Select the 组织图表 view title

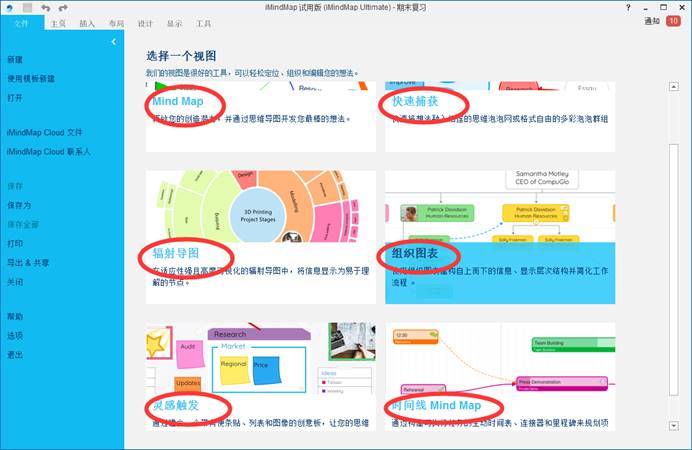coord(415,253)
